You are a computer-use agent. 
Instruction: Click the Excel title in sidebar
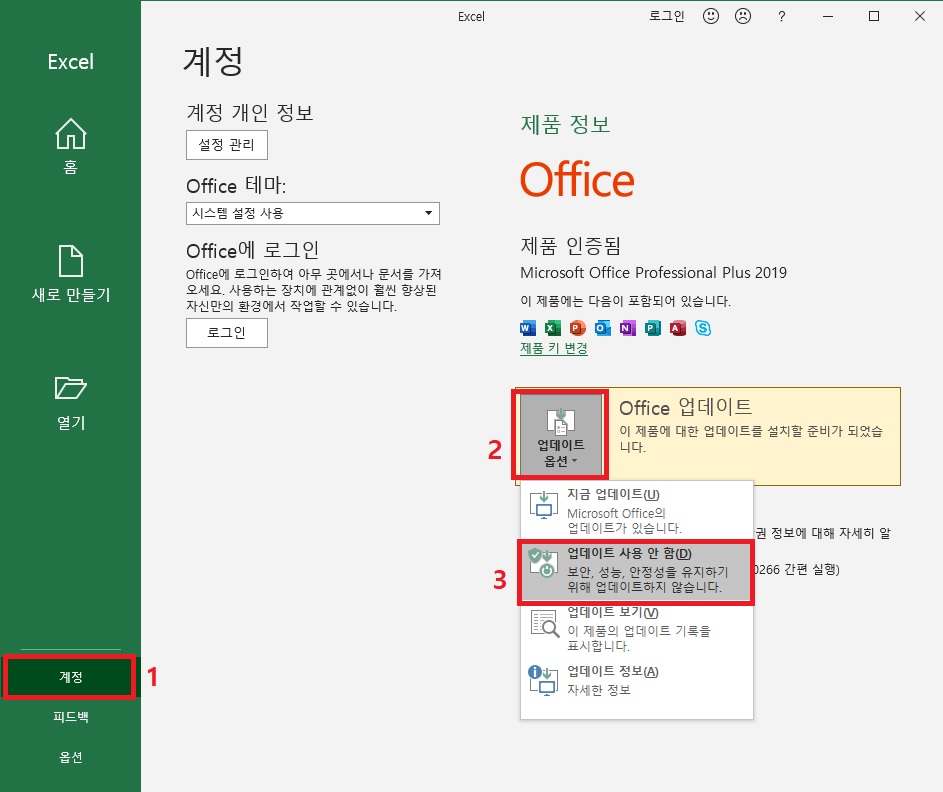click(70, 62)
